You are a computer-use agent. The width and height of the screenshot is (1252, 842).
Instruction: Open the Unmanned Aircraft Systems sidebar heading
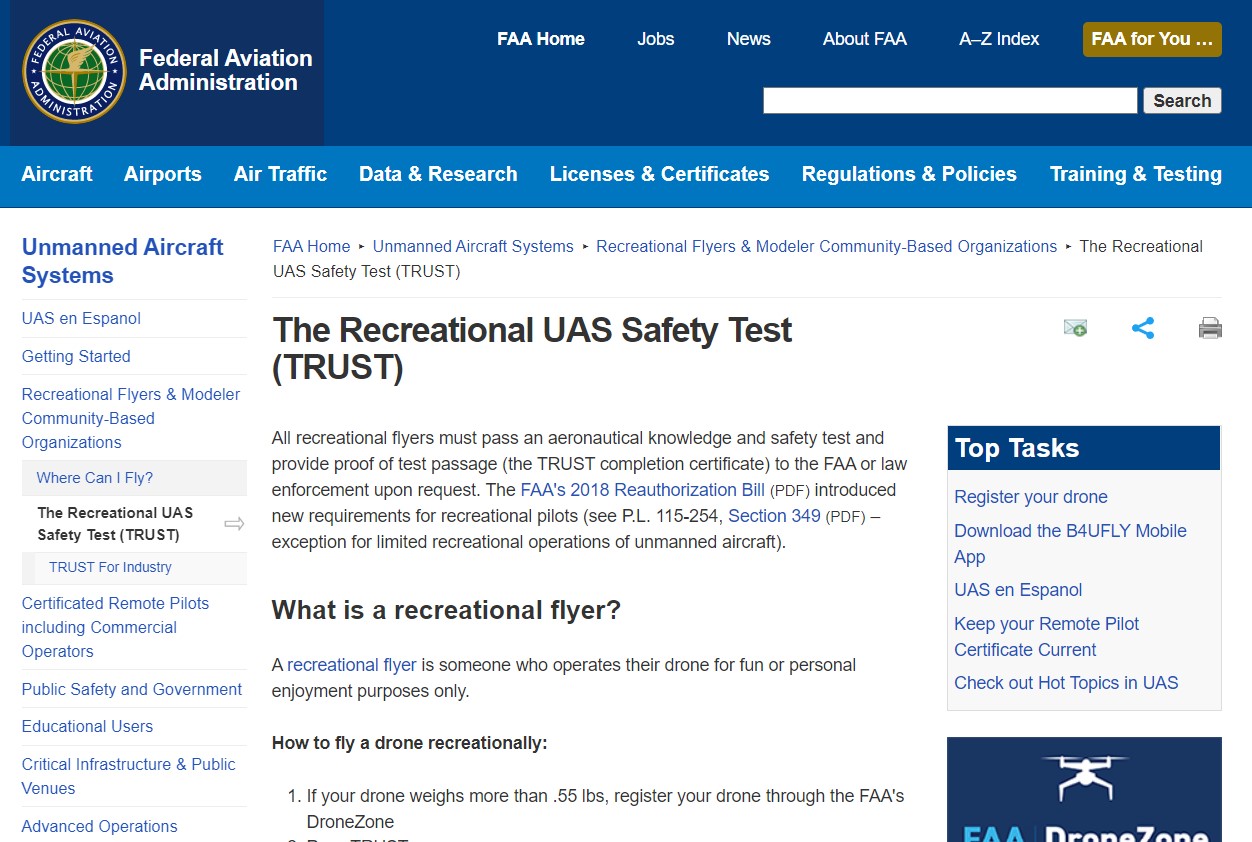[123, 261]
